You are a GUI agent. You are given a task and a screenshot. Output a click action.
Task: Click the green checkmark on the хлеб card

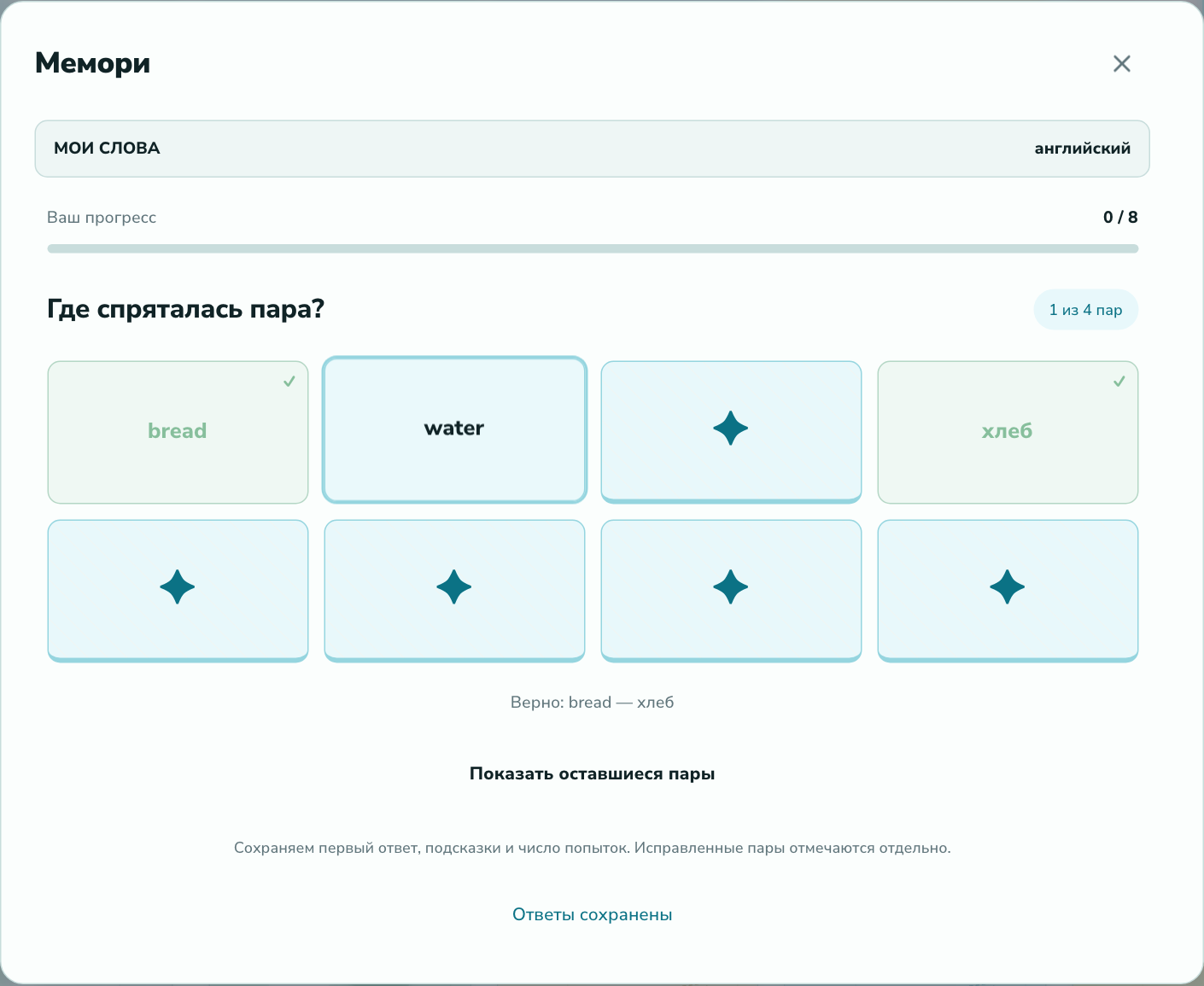(1119, 381)
